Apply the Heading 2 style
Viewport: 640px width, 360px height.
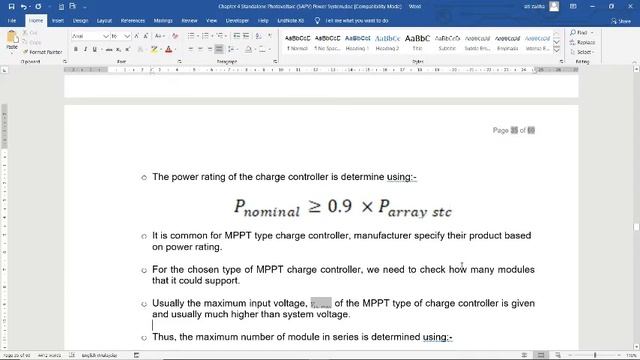pos(387,43)
